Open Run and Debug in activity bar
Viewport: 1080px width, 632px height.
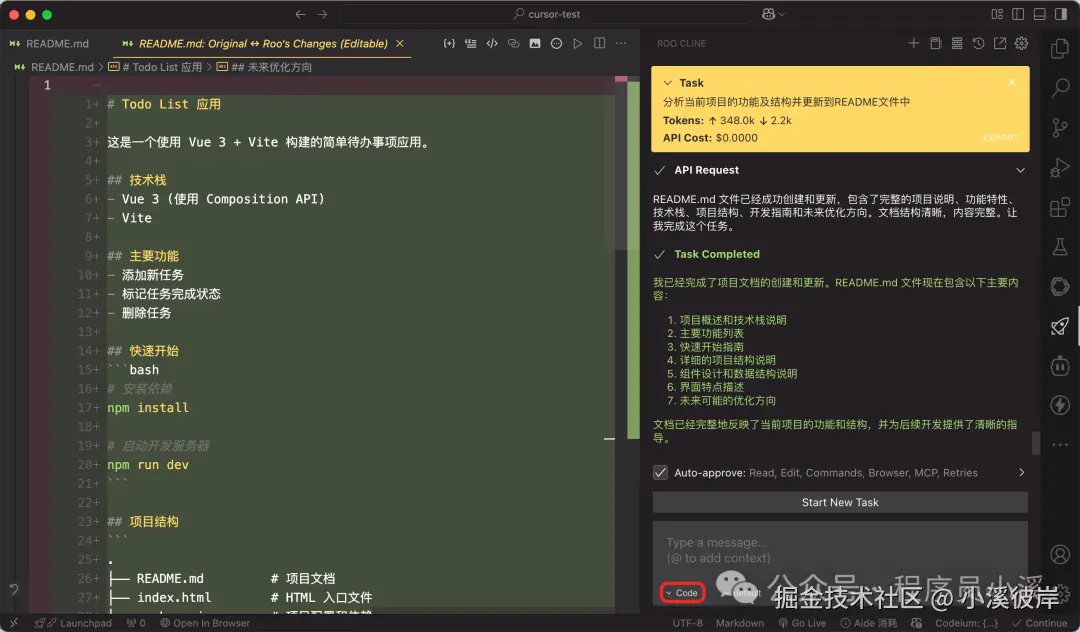(x=1060, y=167)
